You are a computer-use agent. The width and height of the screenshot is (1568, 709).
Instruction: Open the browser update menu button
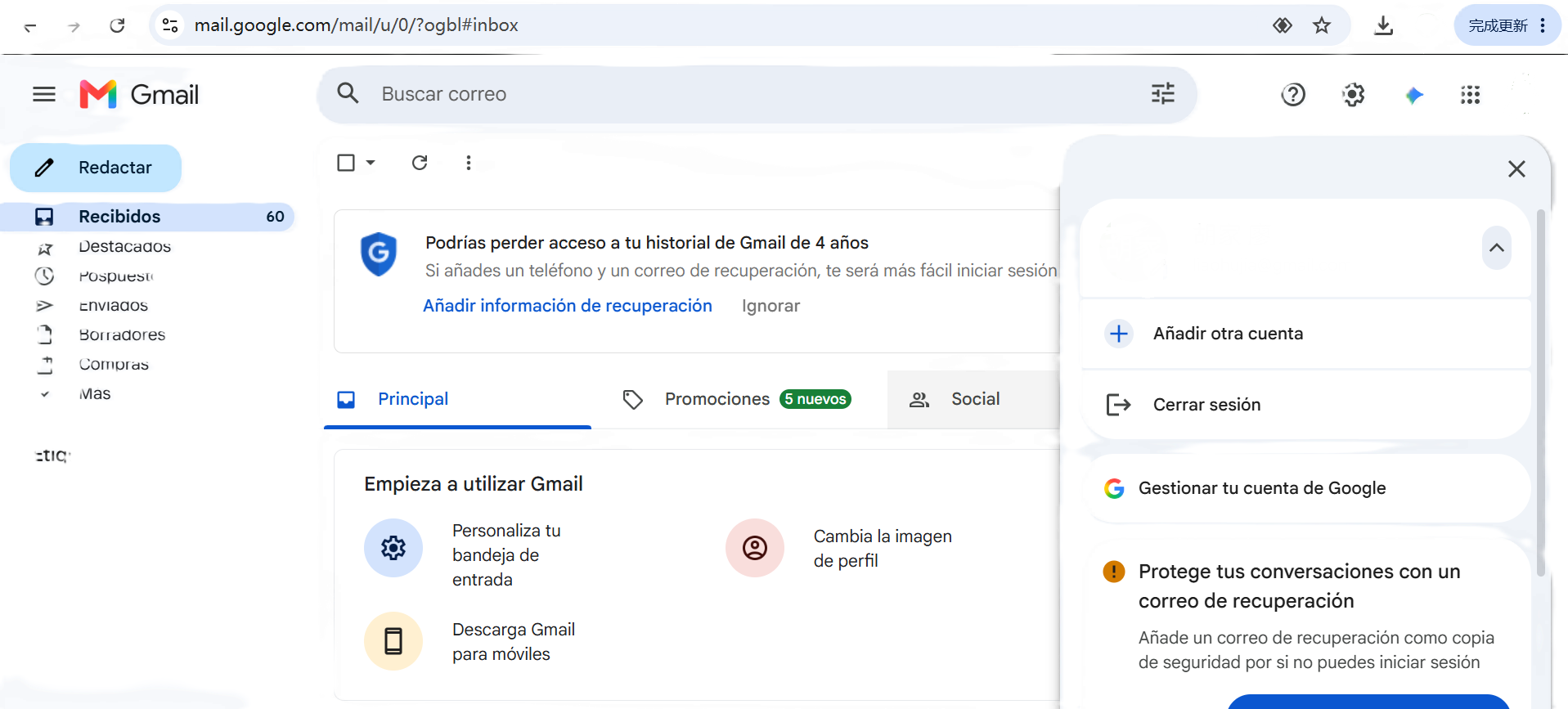pos(1507,25)
